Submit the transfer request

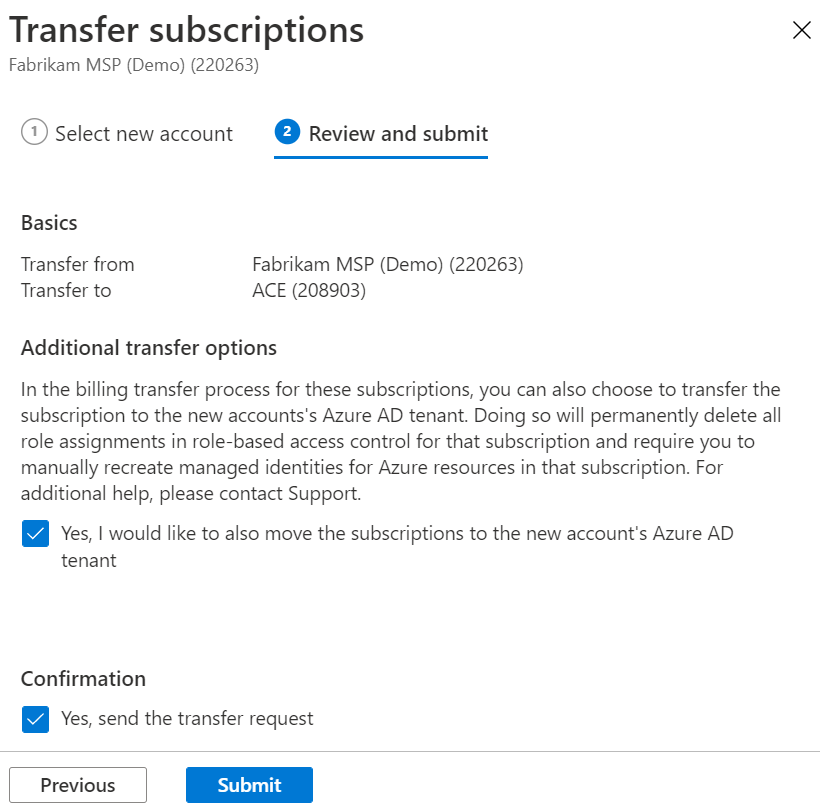point(249,785)
